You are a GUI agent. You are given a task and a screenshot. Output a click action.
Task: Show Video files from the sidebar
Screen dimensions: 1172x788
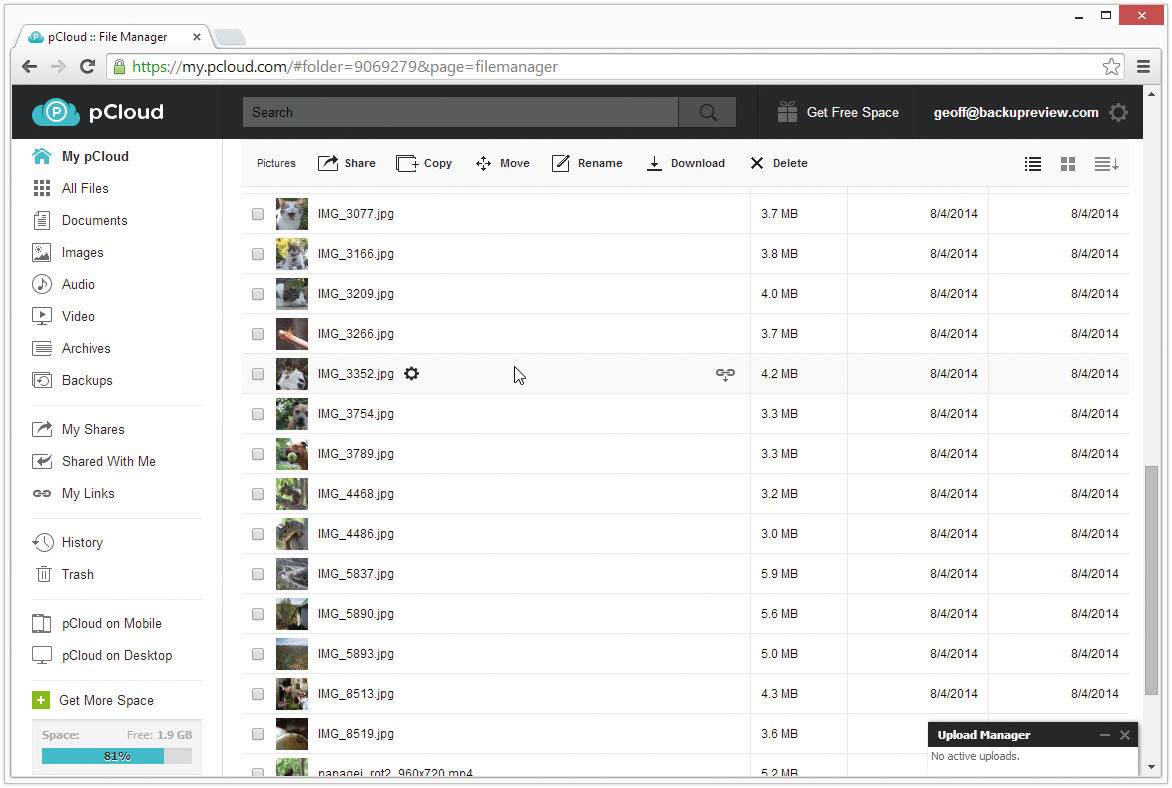[x=64, y=316]
